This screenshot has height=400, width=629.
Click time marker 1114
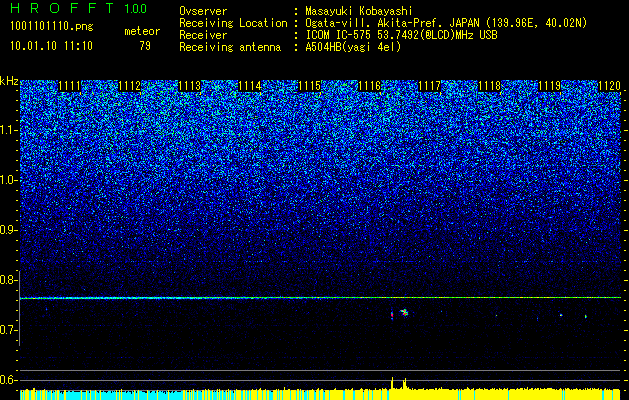250,86
